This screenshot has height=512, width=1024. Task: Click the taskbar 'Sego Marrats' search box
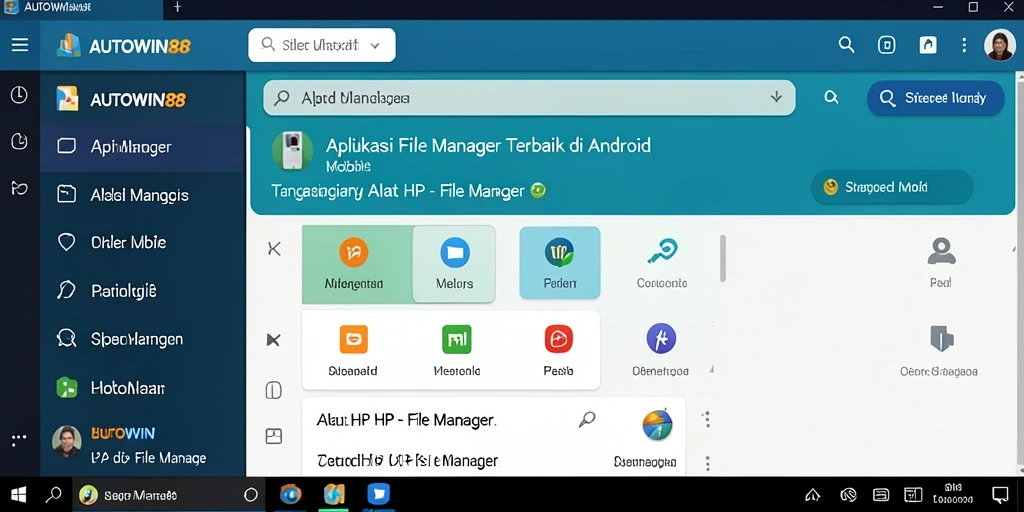pyautogui.click(x=170, y=495)
